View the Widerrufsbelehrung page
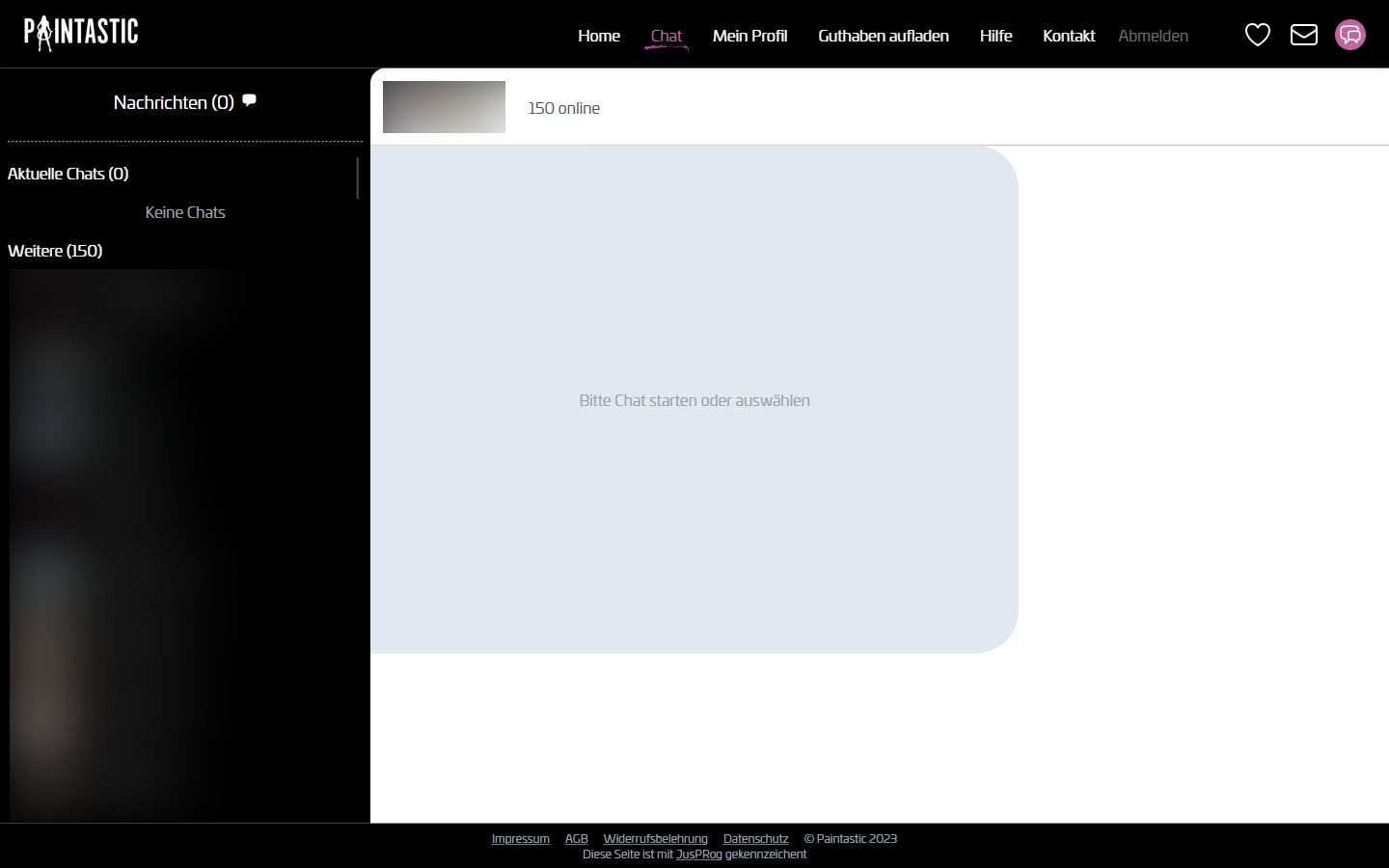Screen dimensions: 1389x868 click(x=655, y=839)
